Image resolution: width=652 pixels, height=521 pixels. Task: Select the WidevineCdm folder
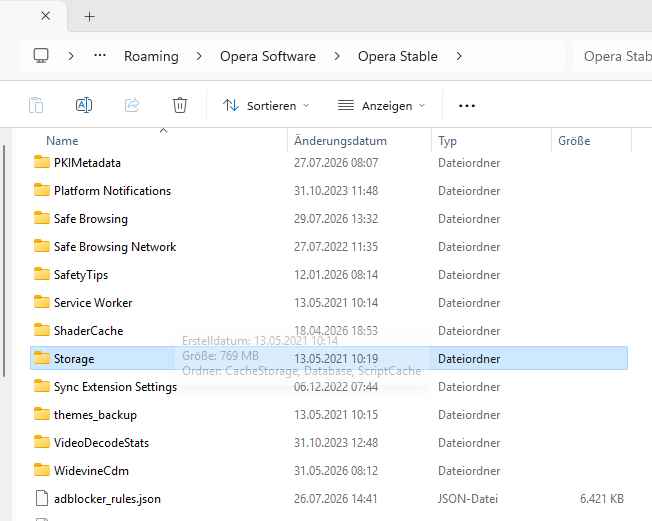328,471
